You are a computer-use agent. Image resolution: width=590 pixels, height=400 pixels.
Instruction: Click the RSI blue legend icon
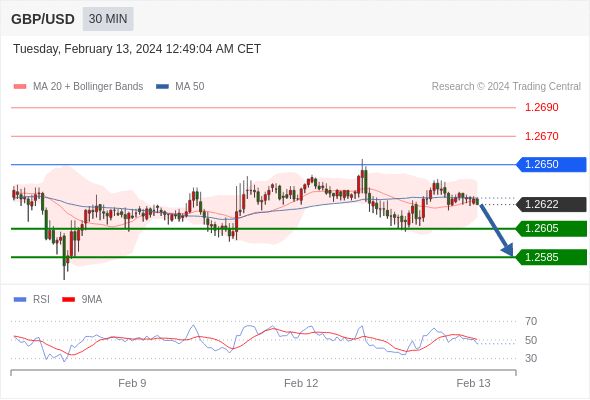20,300
